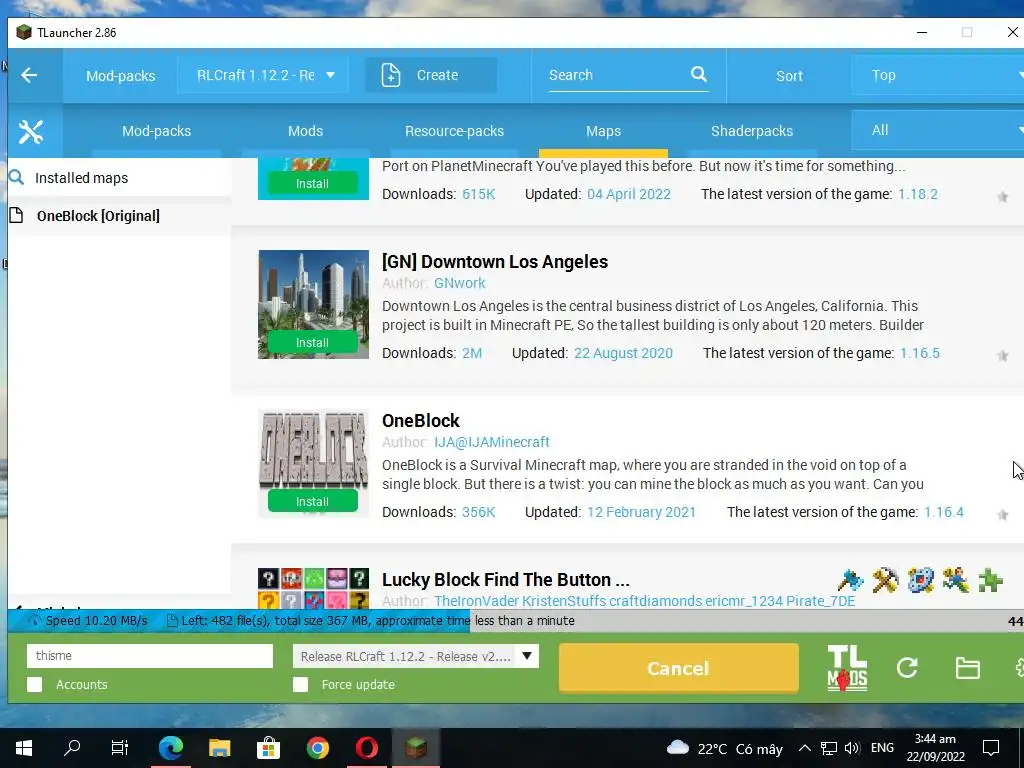Click the Search magnifier icon

pos(699,74)
